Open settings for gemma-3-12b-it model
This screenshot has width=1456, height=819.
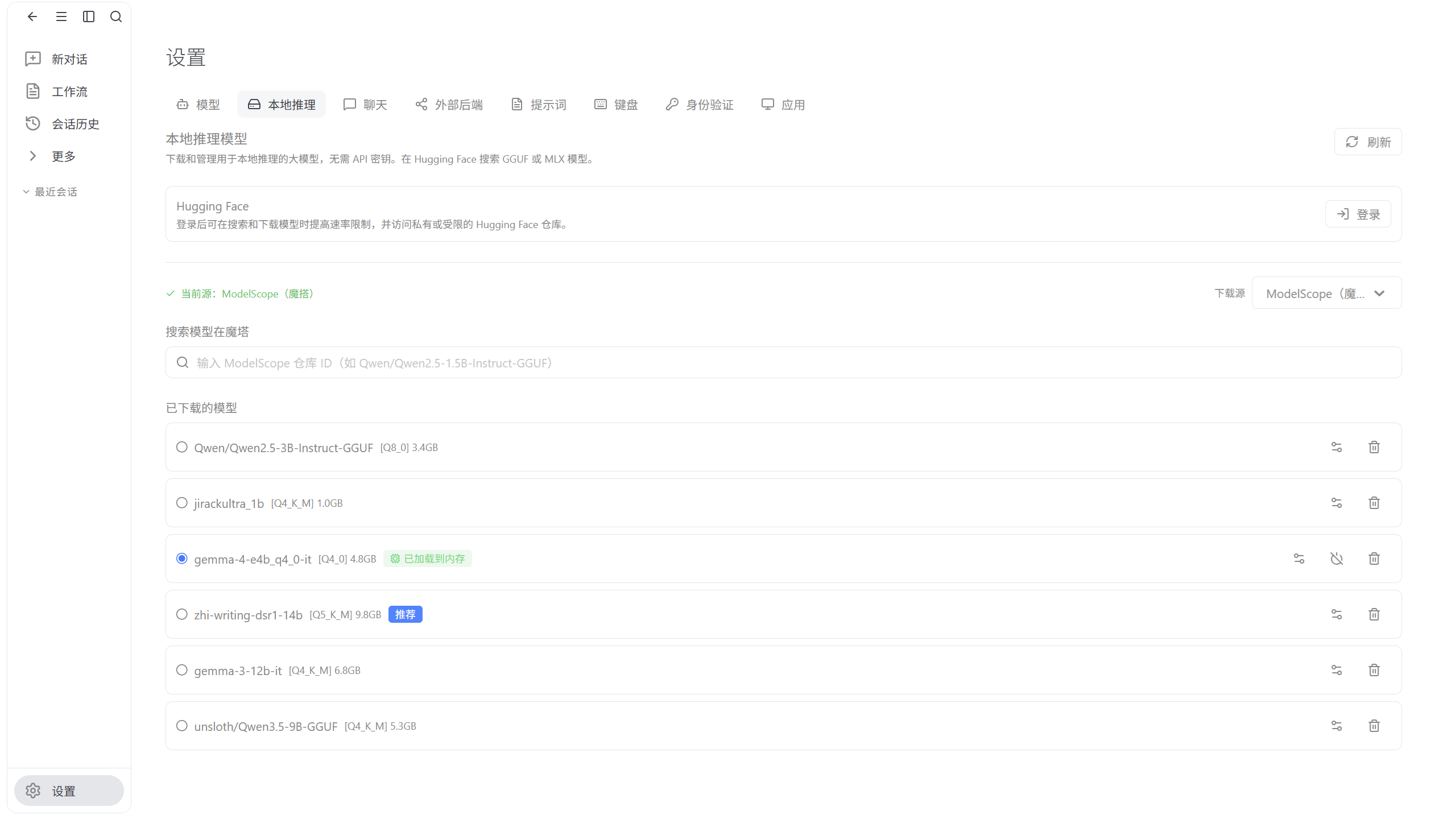pyautogui.click(x=1337, y=670)
